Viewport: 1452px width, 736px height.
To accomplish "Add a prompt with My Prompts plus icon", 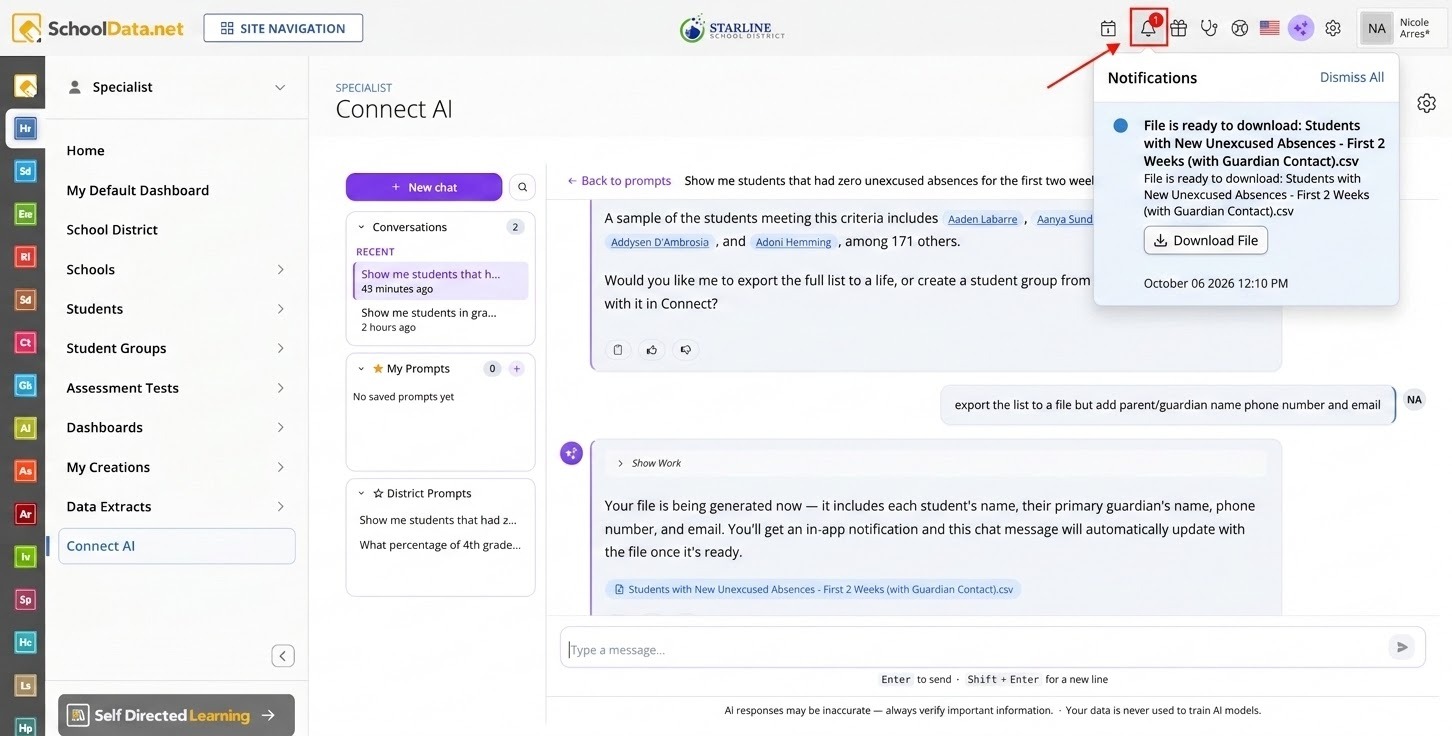I will point(517,369).
